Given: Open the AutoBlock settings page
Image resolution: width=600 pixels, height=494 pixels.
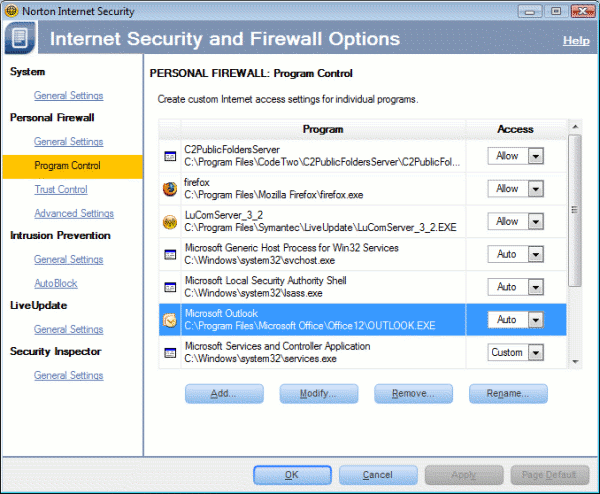Looking at the screenshot, I should point(56,284).
